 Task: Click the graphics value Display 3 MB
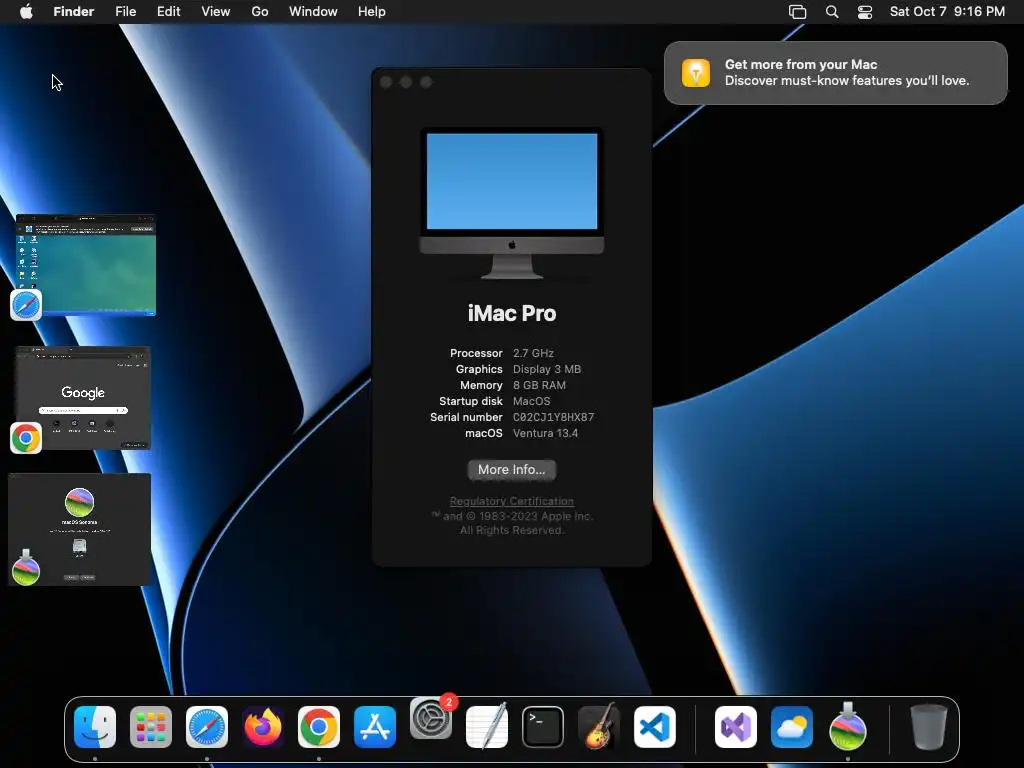pyautogui.click(x=547, y=369)
